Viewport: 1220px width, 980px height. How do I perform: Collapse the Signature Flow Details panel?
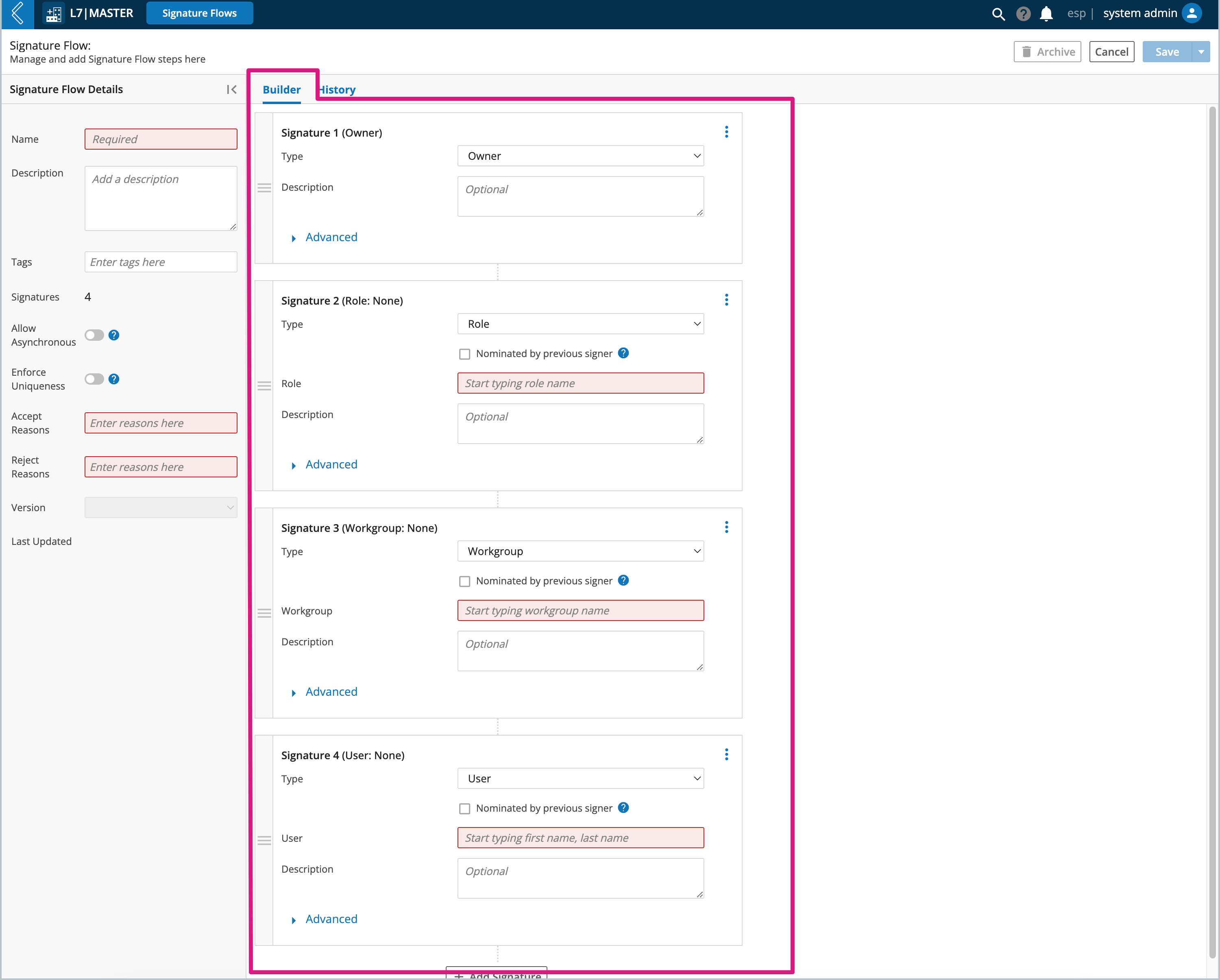click(x=231, y=89)
